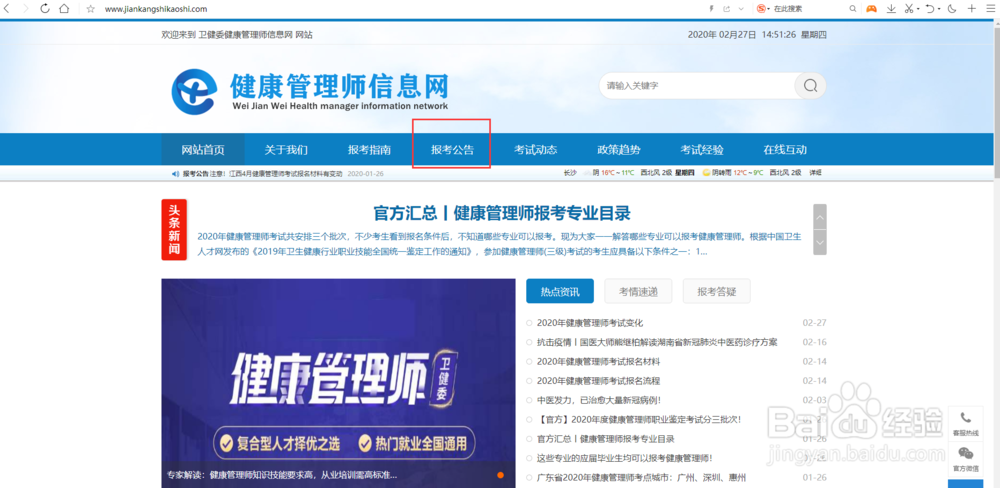Open list item 官方汇总丨健康管理师报考专业目录

point(606,439)
